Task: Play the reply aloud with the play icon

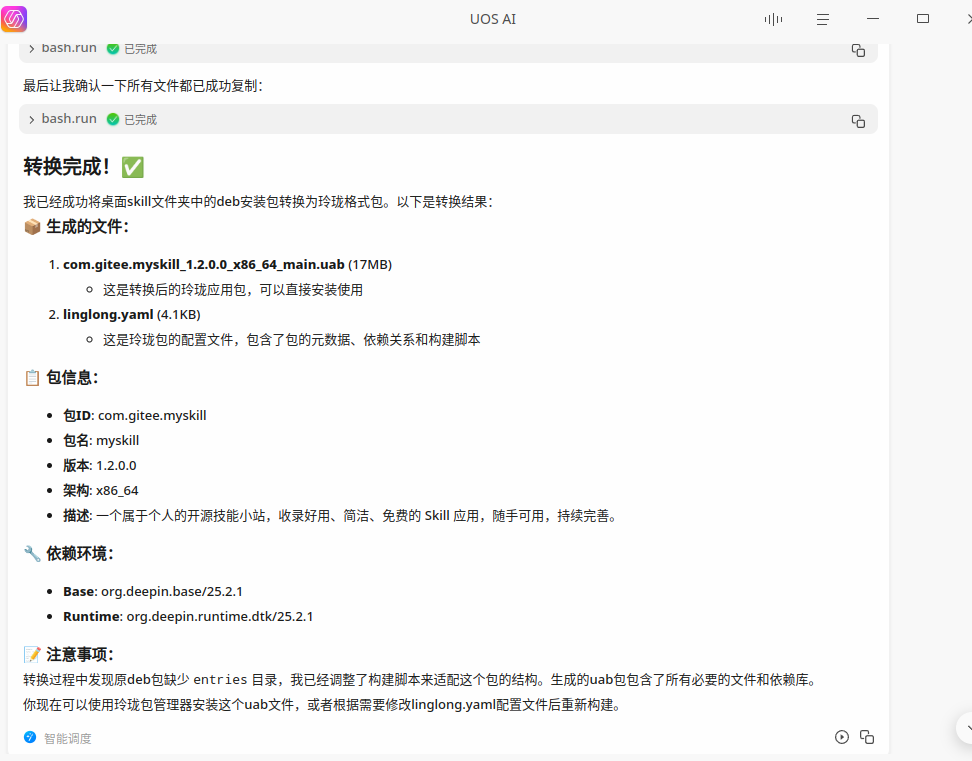Action: 841,737
